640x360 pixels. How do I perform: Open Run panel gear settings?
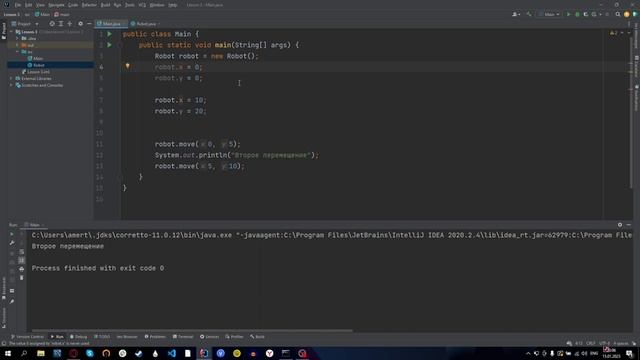coord(620,225)
